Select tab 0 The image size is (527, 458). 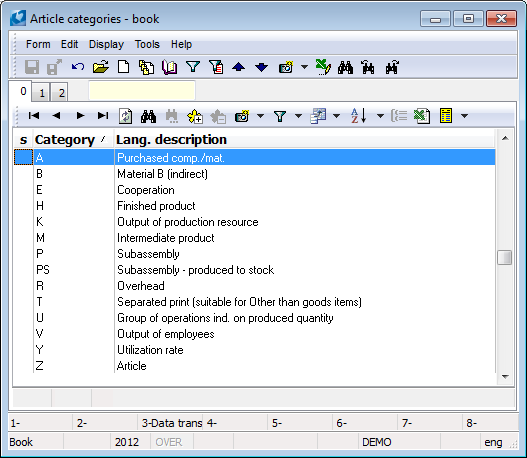pos(22,91)
